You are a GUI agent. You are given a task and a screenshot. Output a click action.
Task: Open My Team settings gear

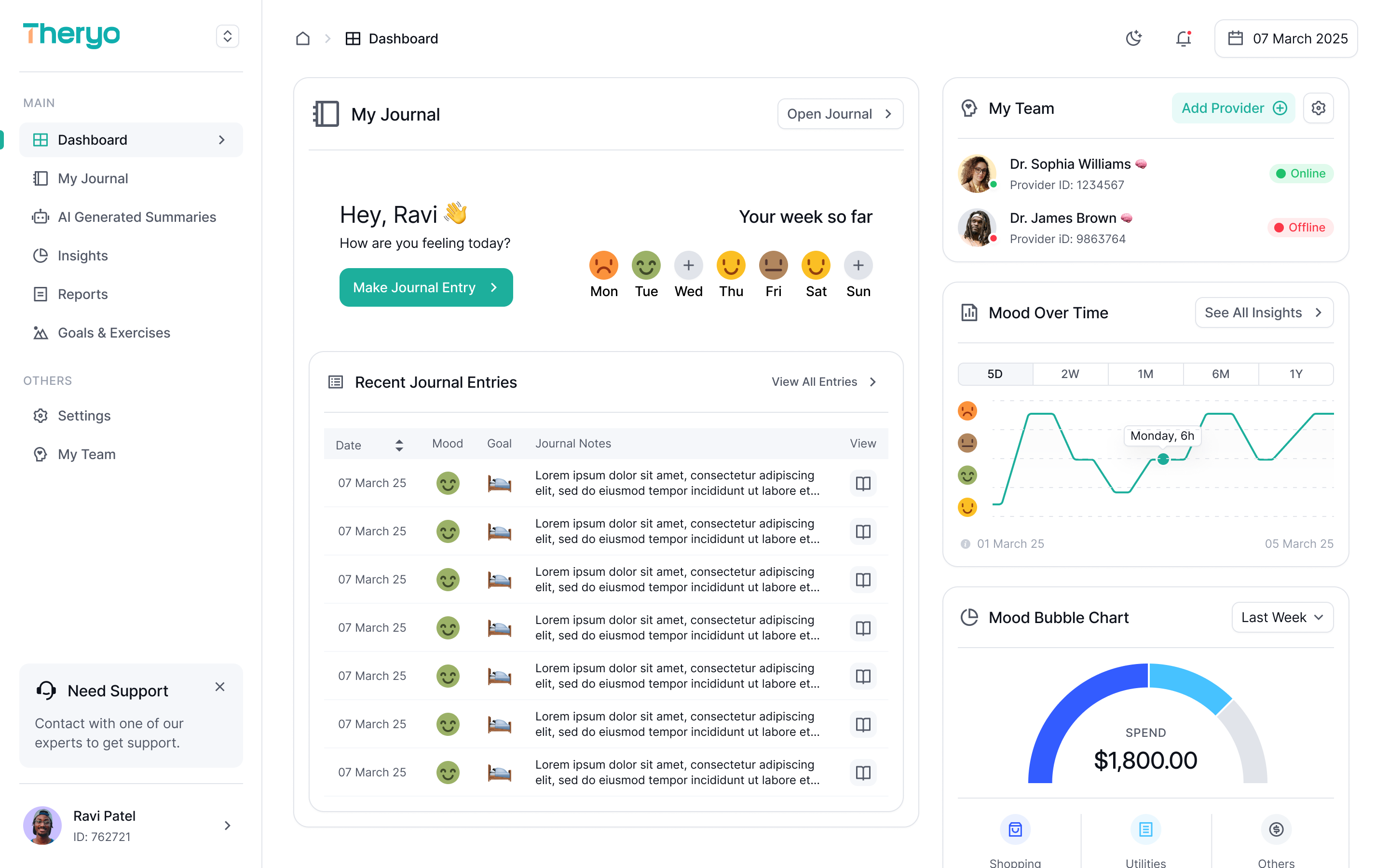(x=1319, y=108)
